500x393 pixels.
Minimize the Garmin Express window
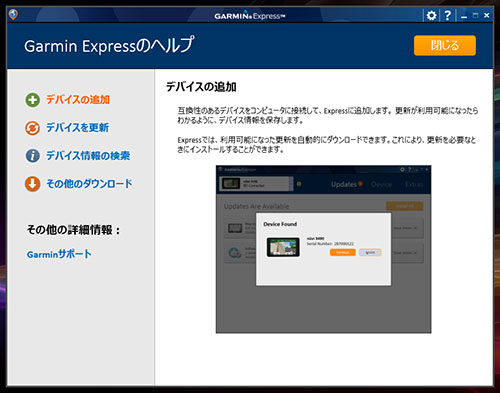pyautogui.click(x=464, y=16)
